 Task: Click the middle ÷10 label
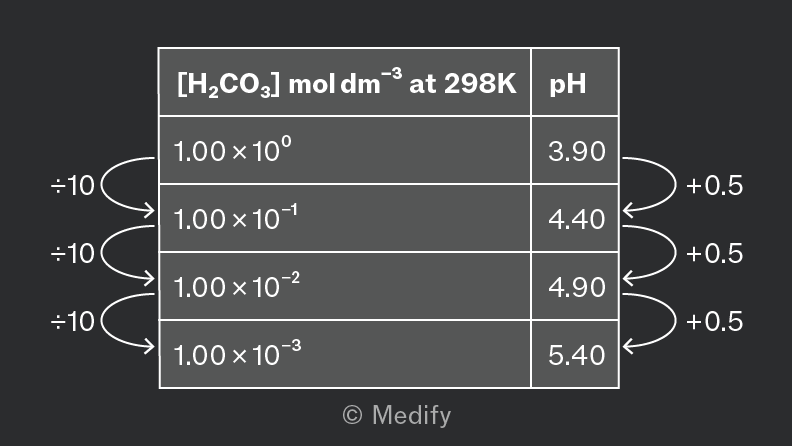click(x=73, y=253)
